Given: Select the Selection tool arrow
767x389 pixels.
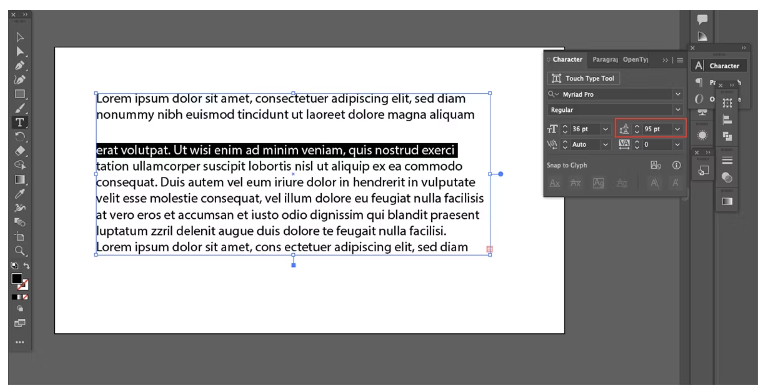Looking at the screenshot, I should coord(20,37).
